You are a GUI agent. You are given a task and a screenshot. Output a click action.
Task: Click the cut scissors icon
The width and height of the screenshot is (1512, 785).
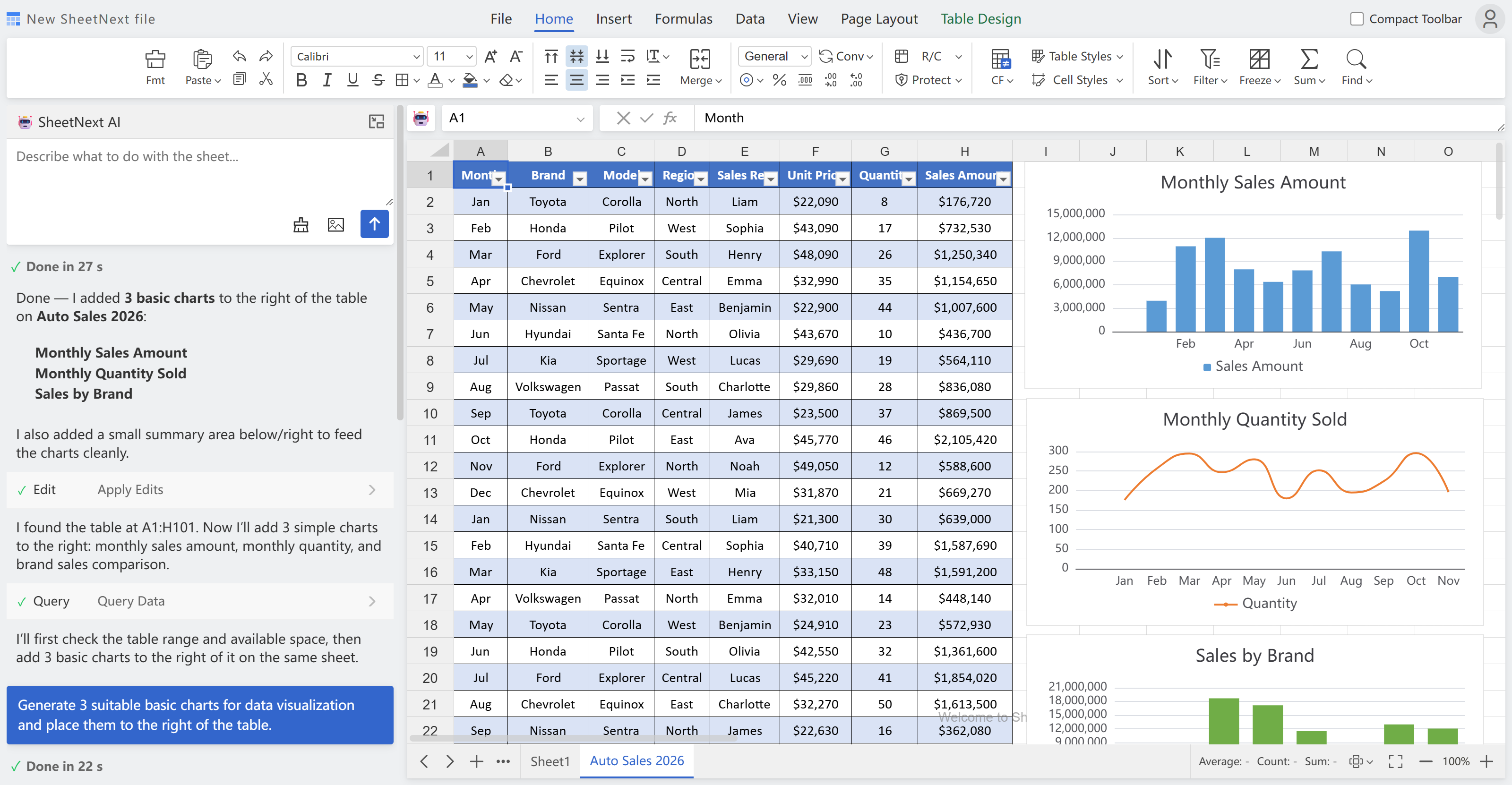(x=266, y=78)
